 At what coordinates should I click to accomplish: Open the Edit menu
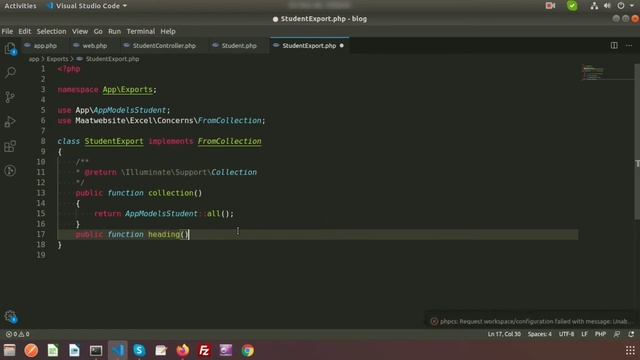pyautogui.click(x=24, y=31)
